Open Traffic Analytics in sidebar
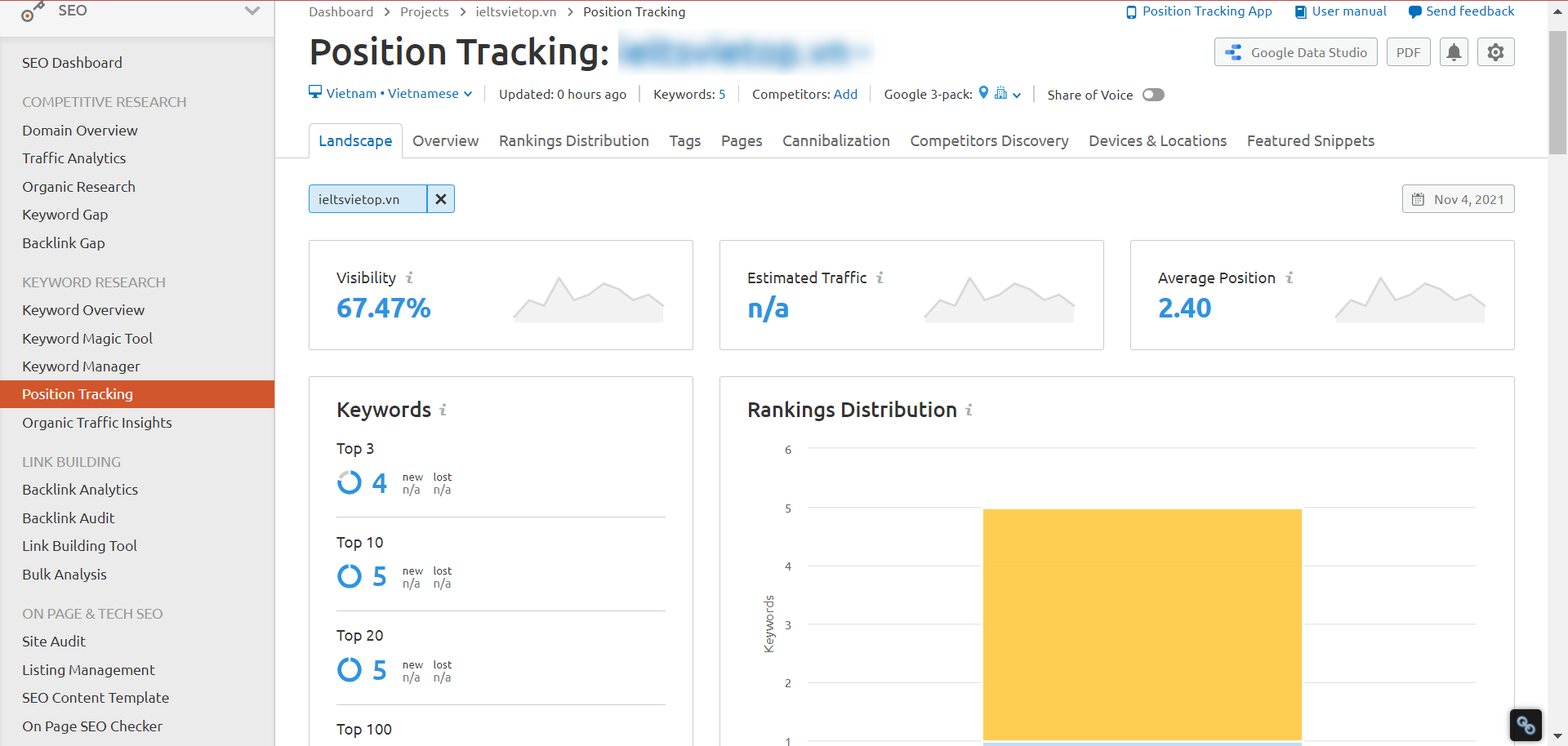 tap(74, 158)
